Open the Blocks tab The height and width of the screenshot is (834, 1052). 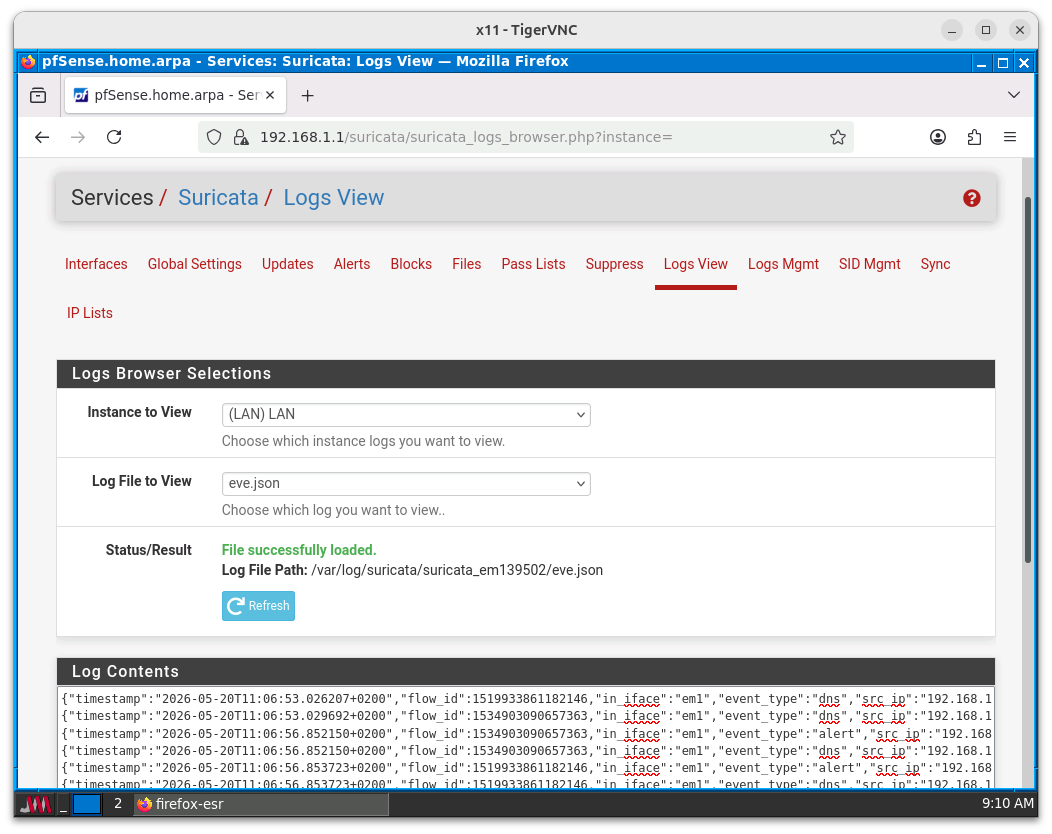click(411, 264)
